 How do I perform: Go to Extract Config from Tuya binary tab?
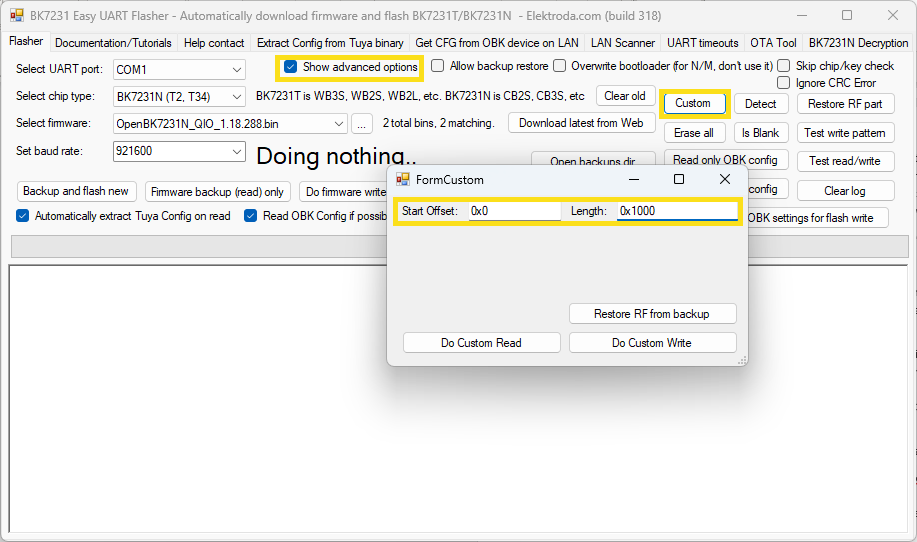[x=330, y=43]
